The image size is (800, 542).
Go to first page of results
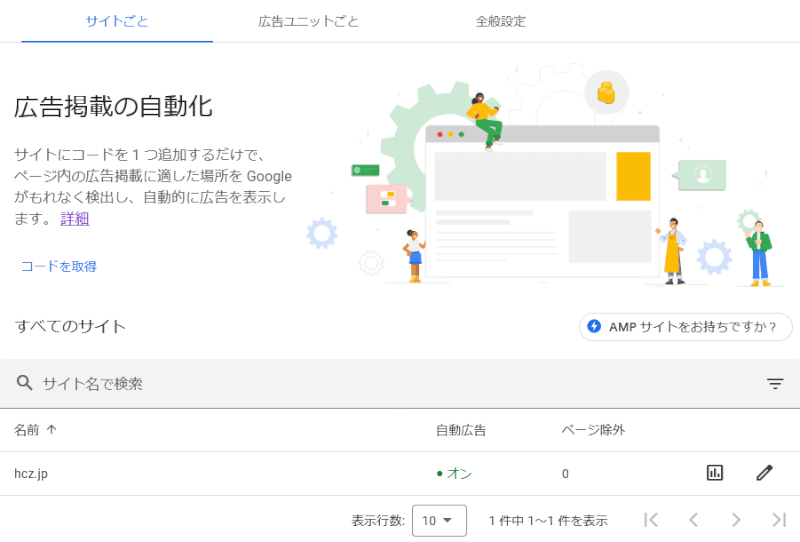(651, 520)
